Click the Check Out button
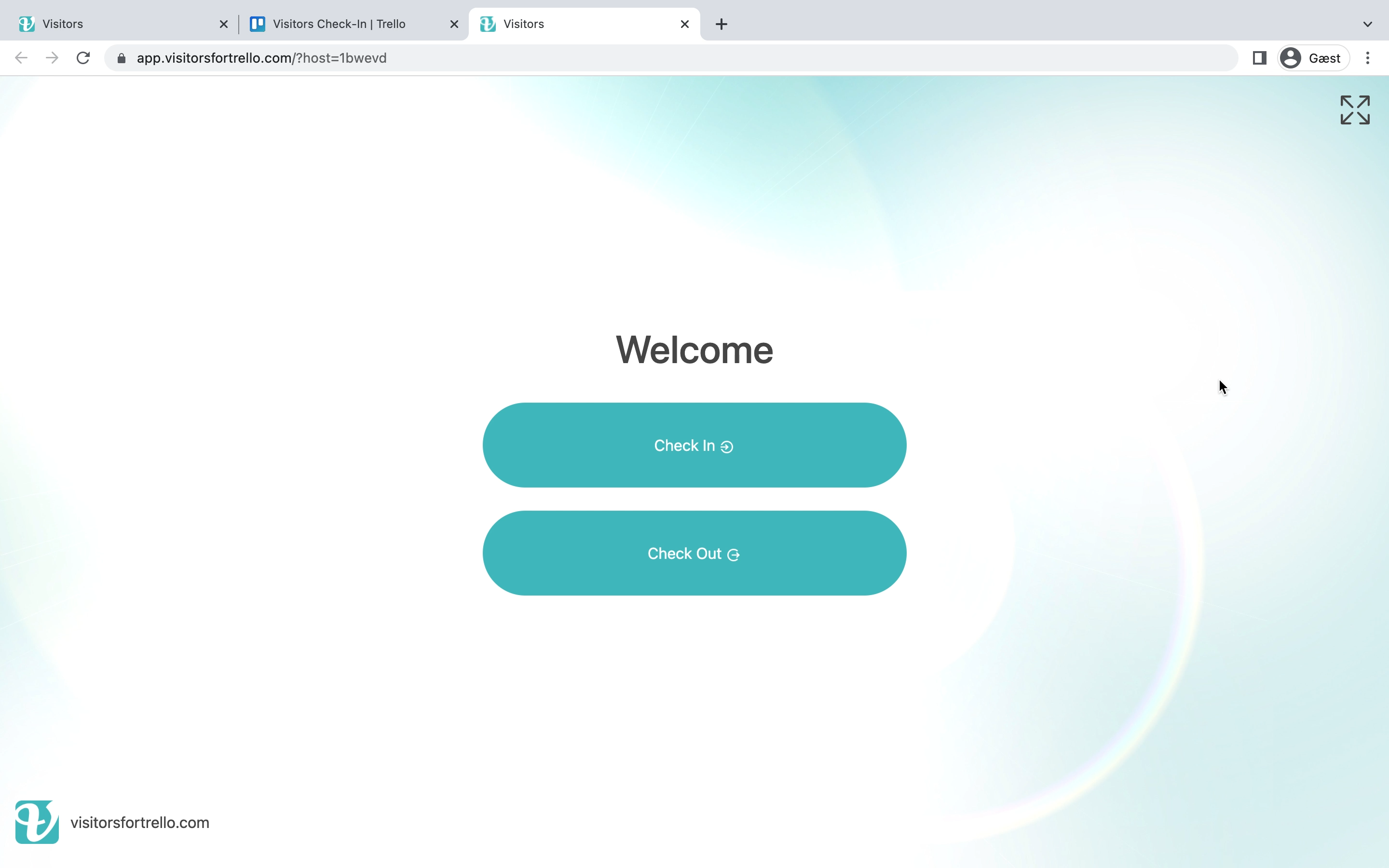 coord(694,553)
